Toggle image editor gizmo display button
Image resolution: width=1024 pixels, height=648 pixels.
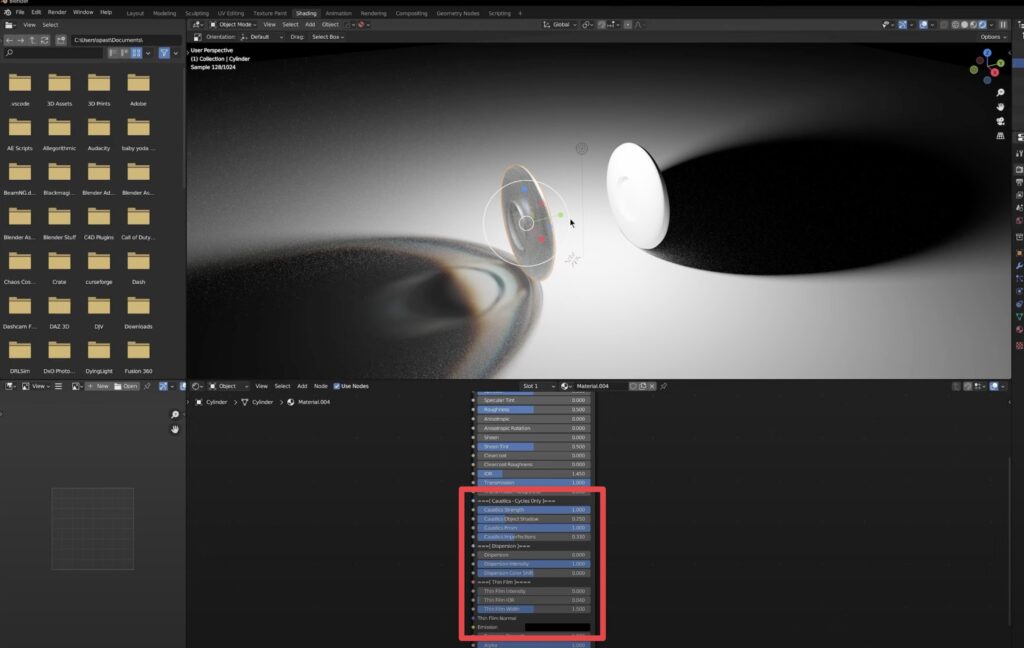163,386
